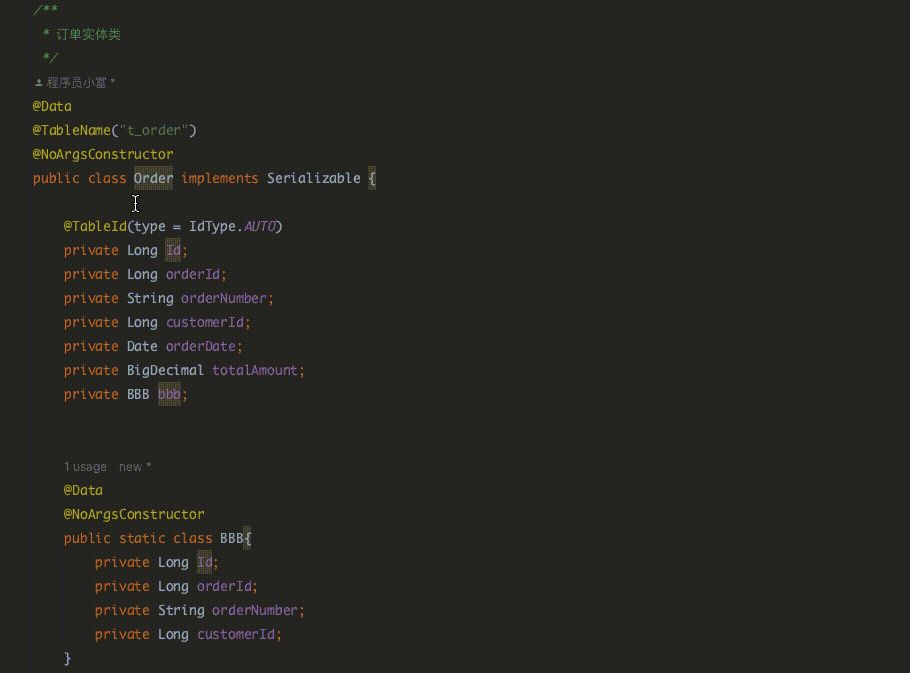Click the BBB type in 'private BBB bbb'
The height and width of the screenshot is (673, 910).
tap(138, 395)
